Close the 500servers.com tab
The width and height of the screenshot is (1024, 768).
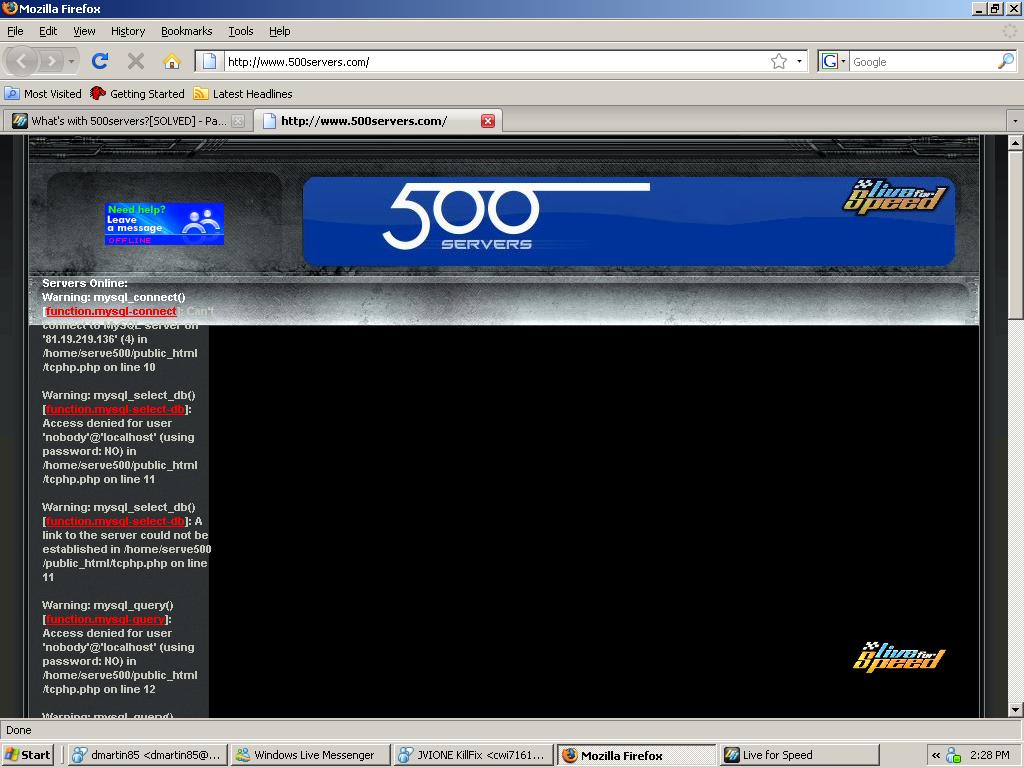pyautogui.click(x=488, y=121)
